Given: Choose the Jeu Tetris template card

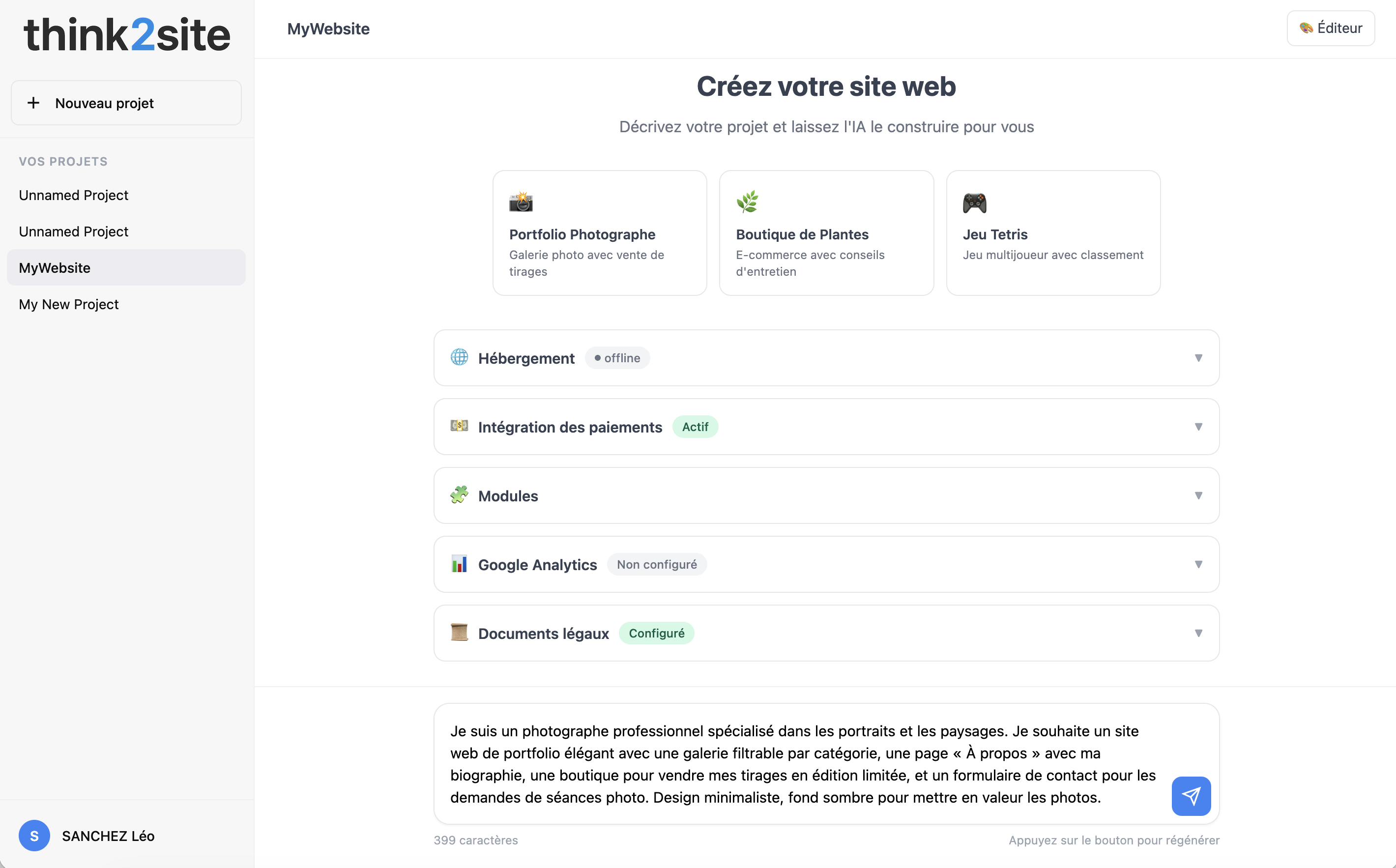Looking at the screenshot, I should [1053, 232].
